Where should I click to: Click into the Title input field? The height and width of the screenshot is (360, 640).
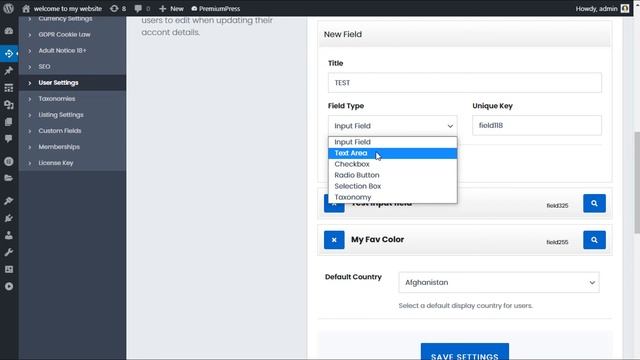[464, 83]
